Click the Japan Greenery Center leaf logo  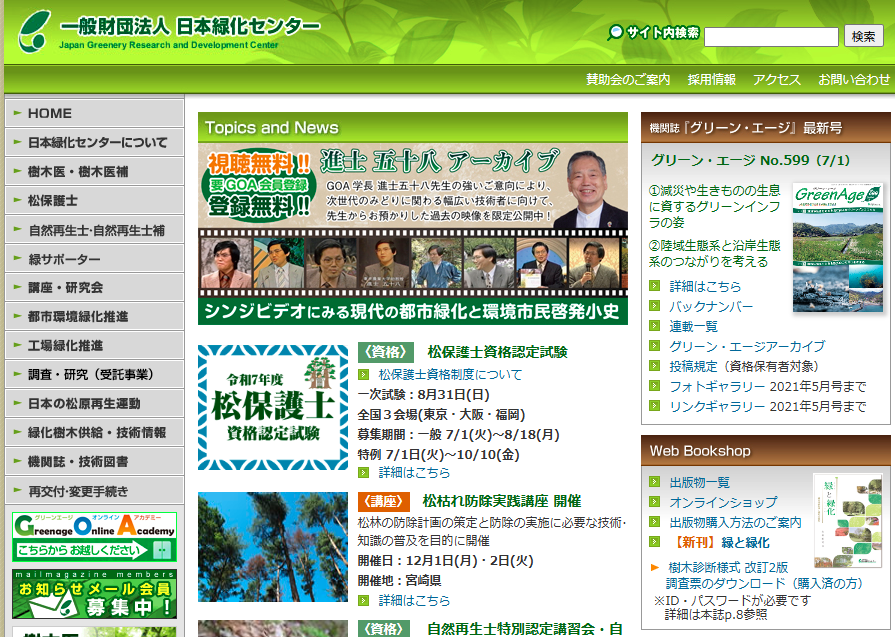click(x=34, y=31)
